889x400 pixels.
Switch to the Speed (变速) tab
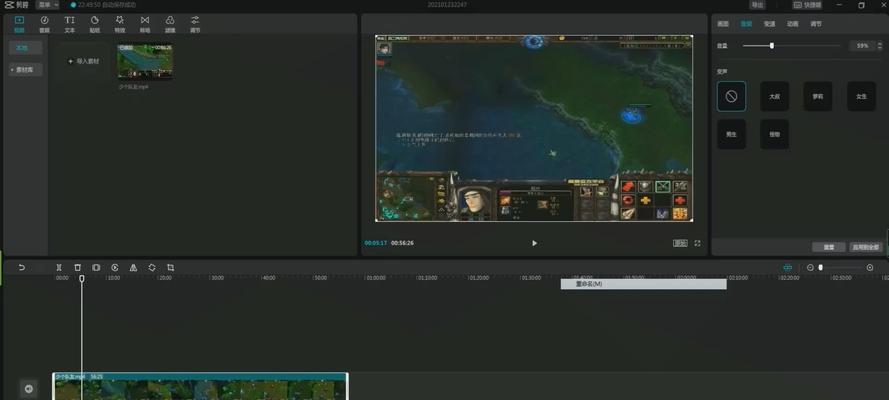click(x=769, y=24)
